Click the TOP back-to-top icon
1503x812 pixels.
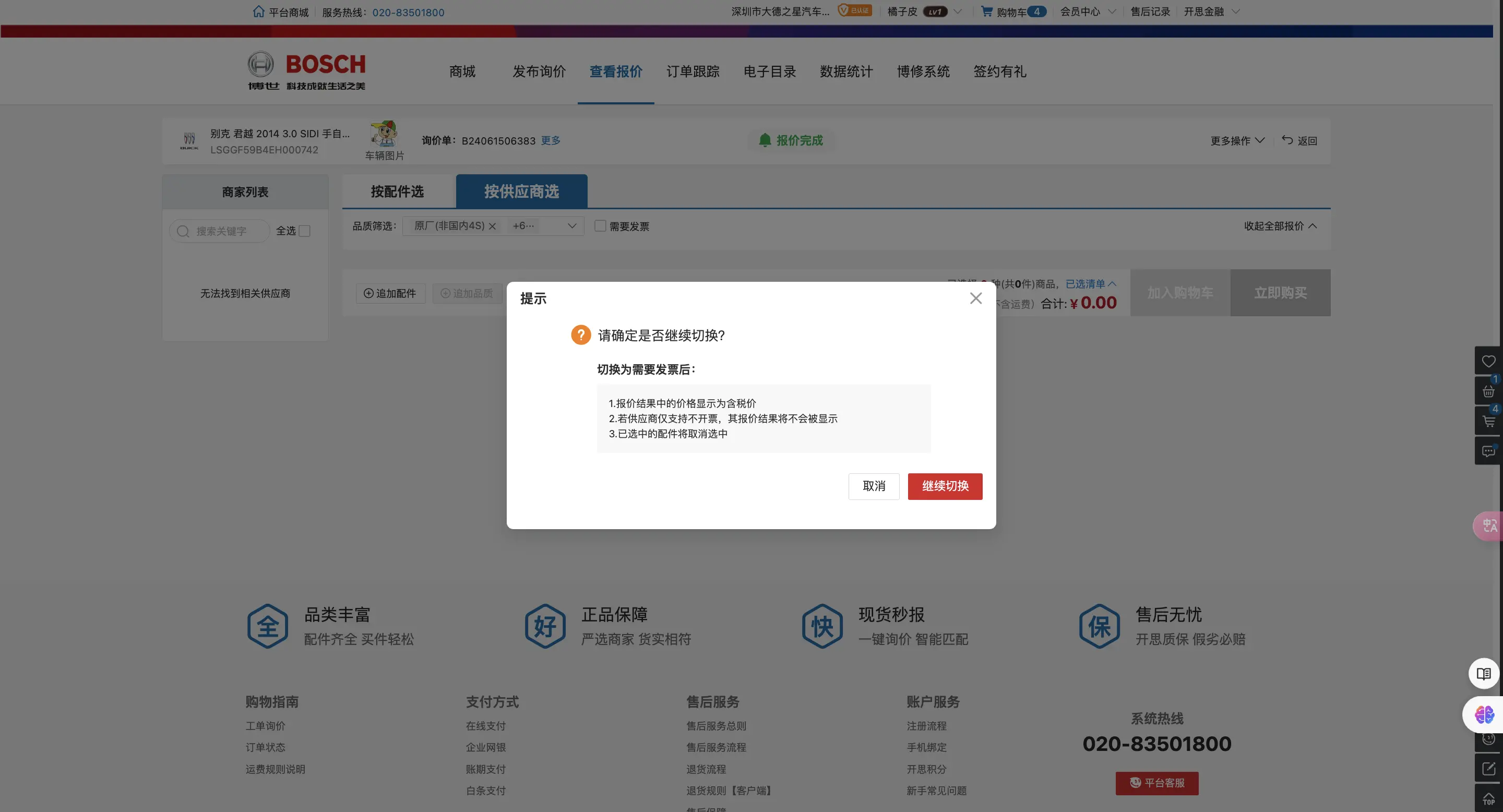click(1488, 799)
